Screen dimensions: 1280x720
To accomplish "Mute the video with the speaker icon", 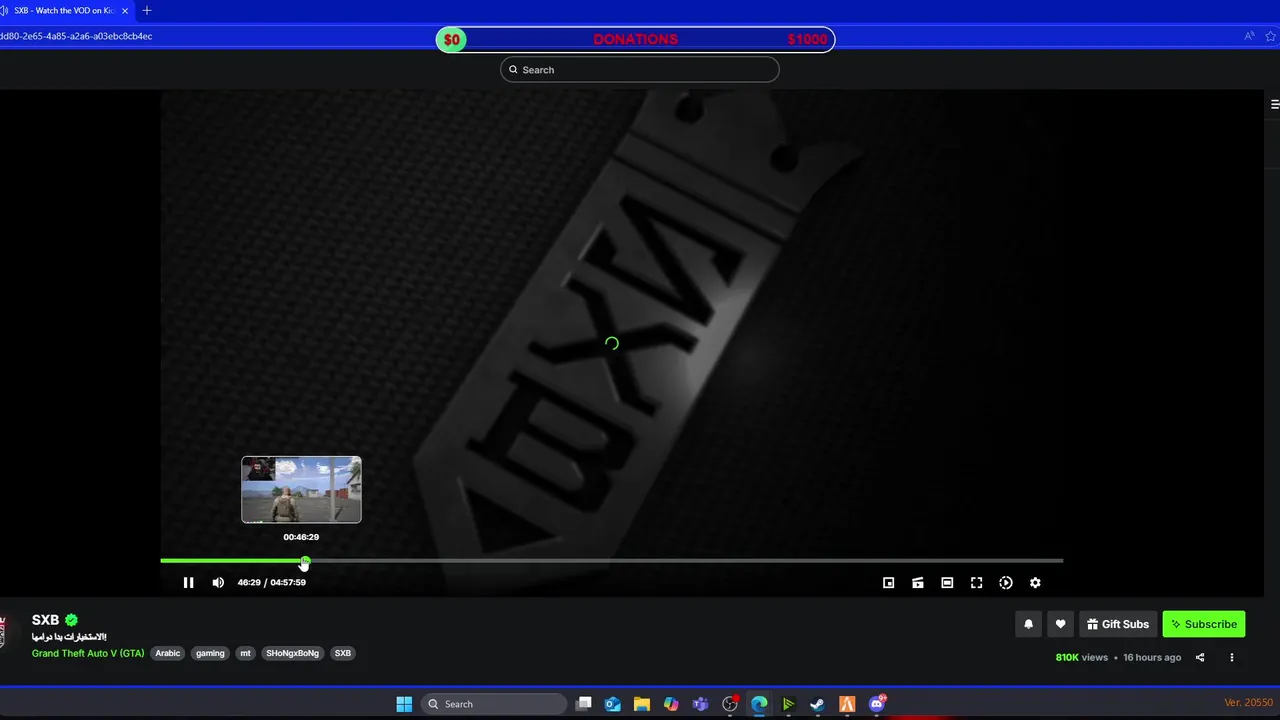I will pos(218,583).
